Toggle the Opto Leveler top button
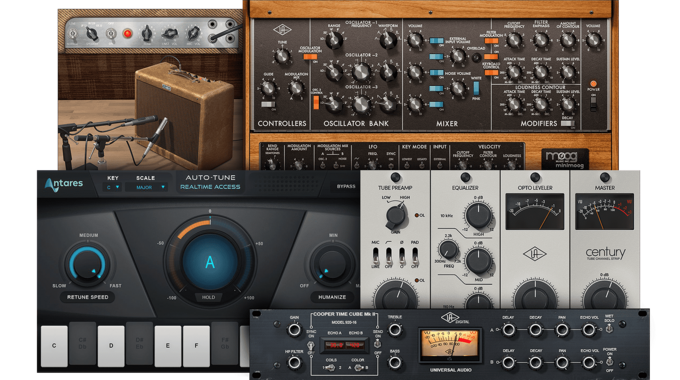 [535, 177]
